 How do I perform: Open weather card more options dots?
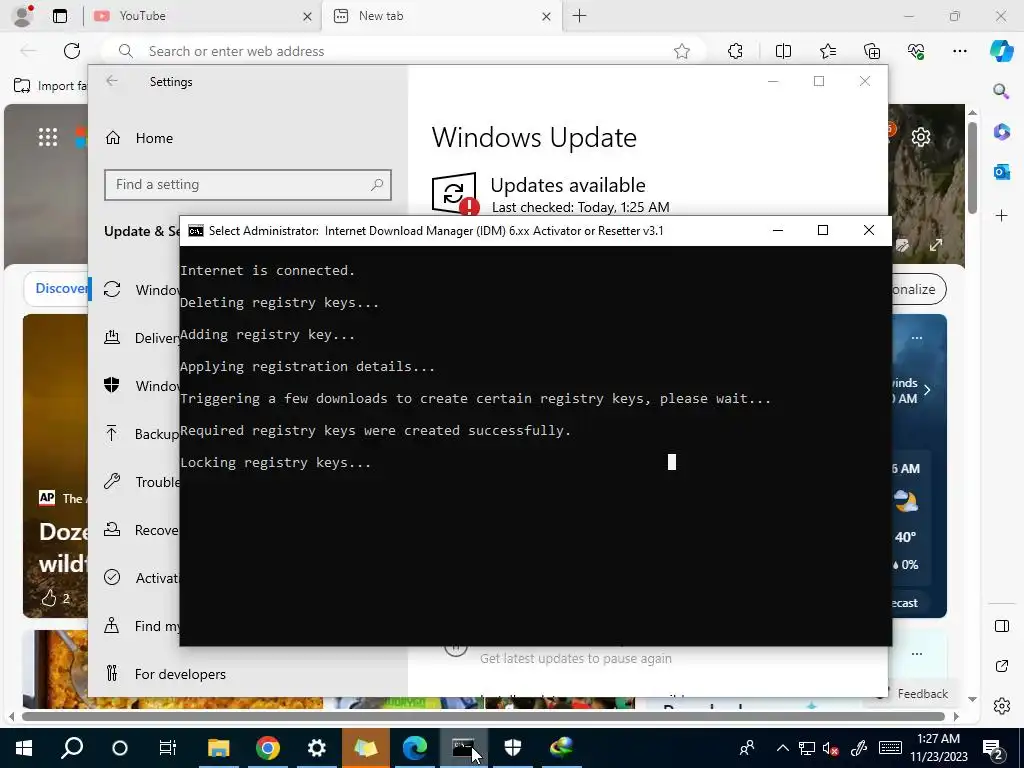point(917,338)
